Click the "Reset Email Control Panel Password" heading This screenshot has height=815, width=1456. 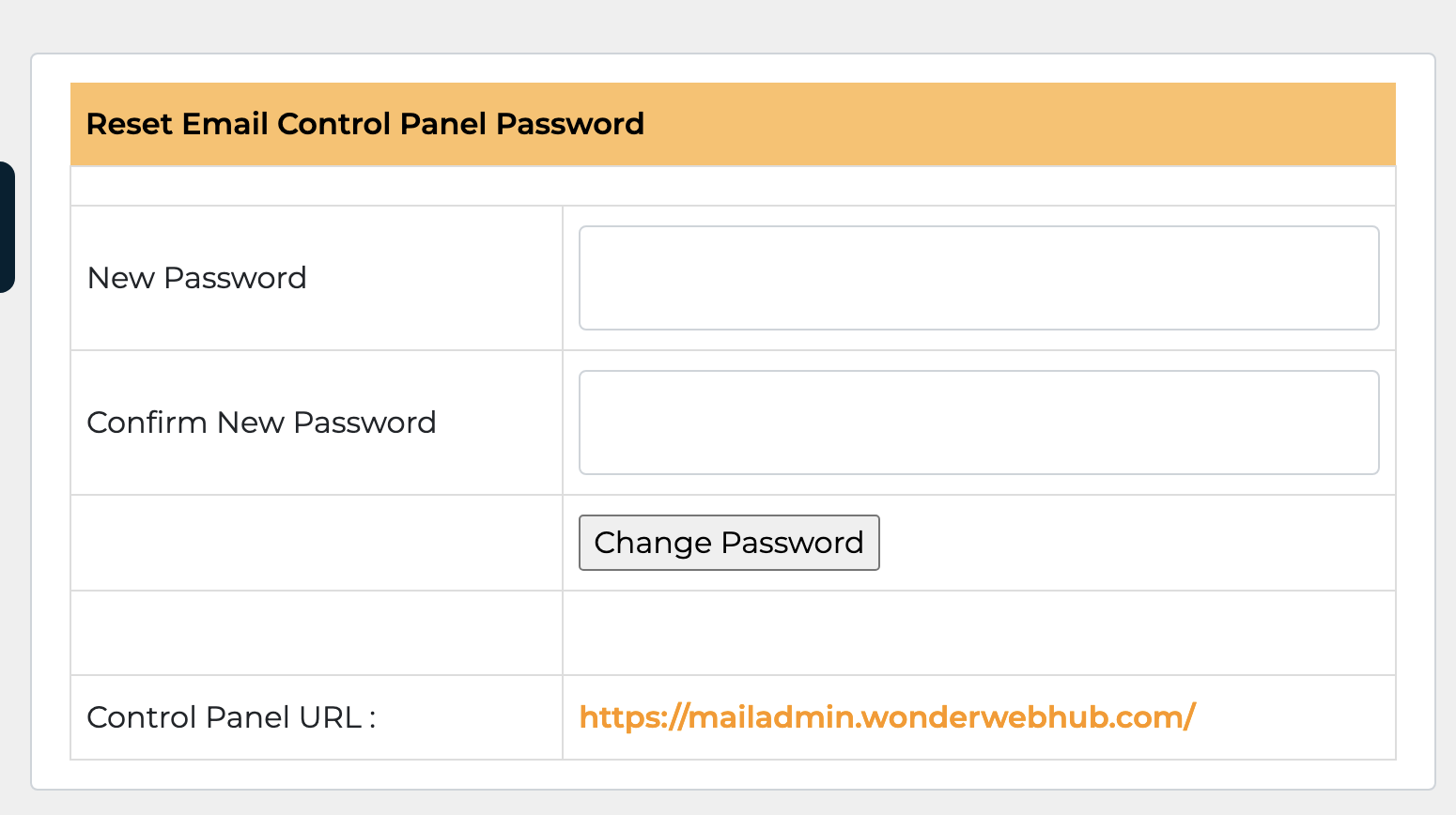click(364, 124)
